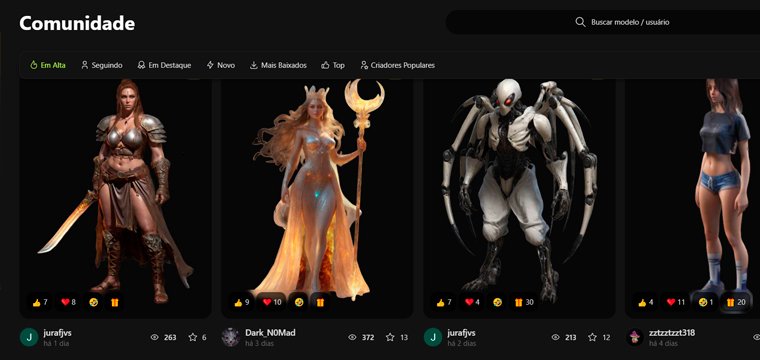The width and height of the screenshot is (760, 360).
Task: Heart the golden queen model
Action: click(272, 302)
